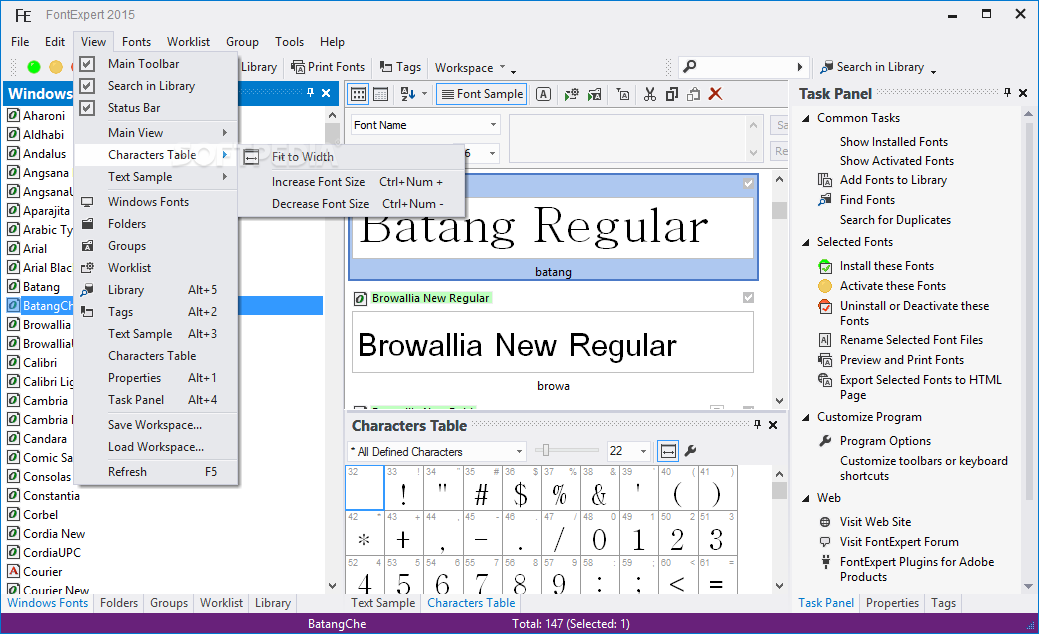Close the Windows Fonts panel
The width and height of the screenshot is (1039, 634).
click(x=326, y=93)
